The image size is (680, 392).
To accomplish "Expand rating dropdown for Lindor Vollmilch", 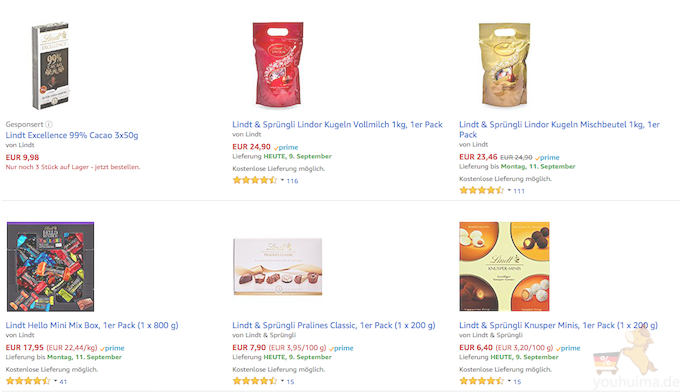I will 282,180.
